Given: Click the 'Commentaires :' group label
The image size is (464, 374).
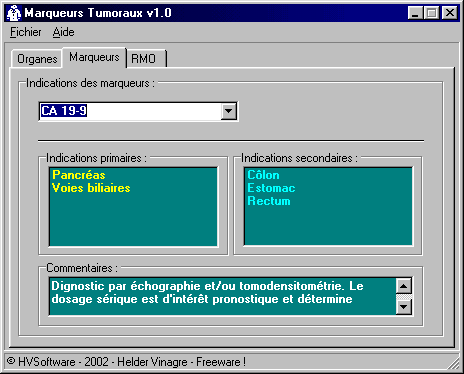Looking at the screenshot, I should coord(82,268).
